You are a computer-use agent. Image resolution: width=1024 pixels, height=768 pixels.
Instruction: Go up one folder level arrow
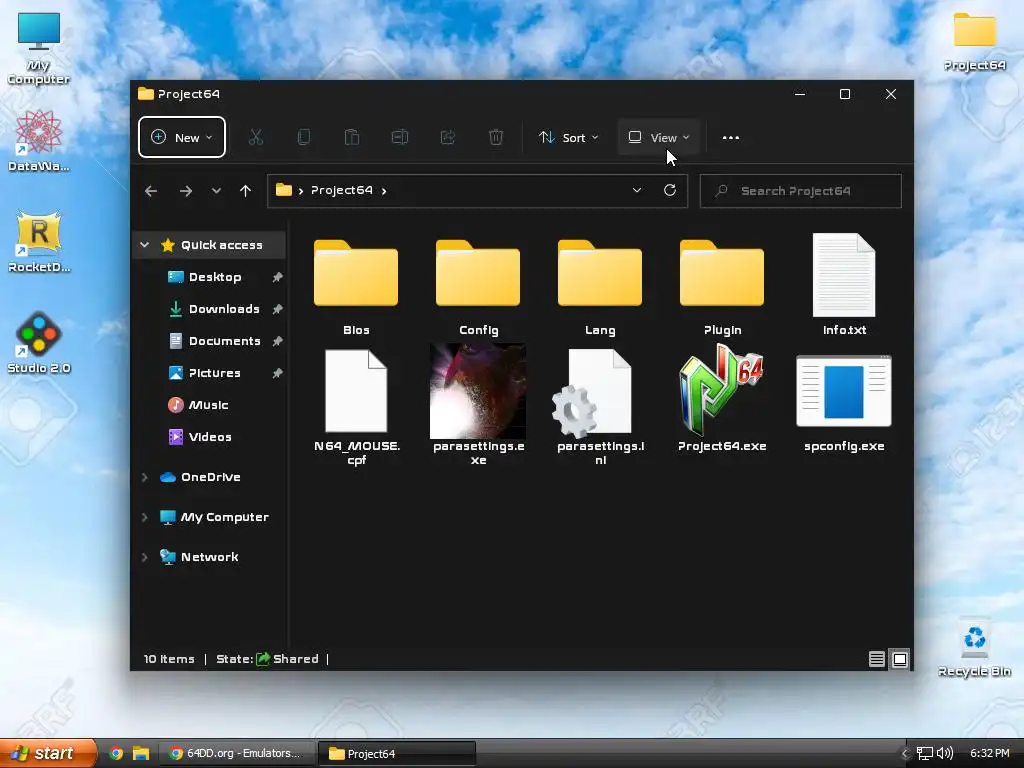[x=246, y=191]
